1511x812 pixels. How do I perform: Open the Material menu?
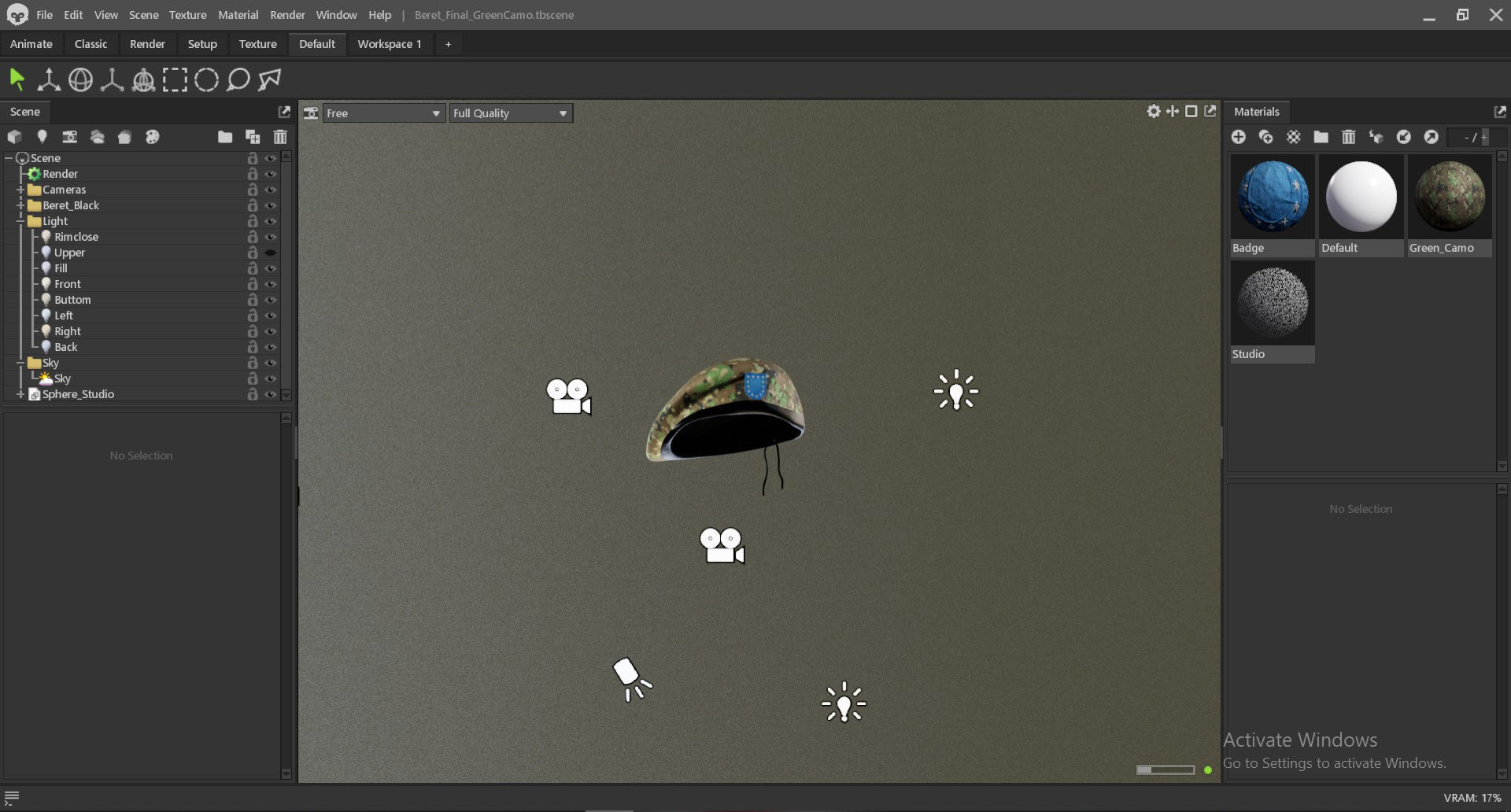(x=238, y=15)
